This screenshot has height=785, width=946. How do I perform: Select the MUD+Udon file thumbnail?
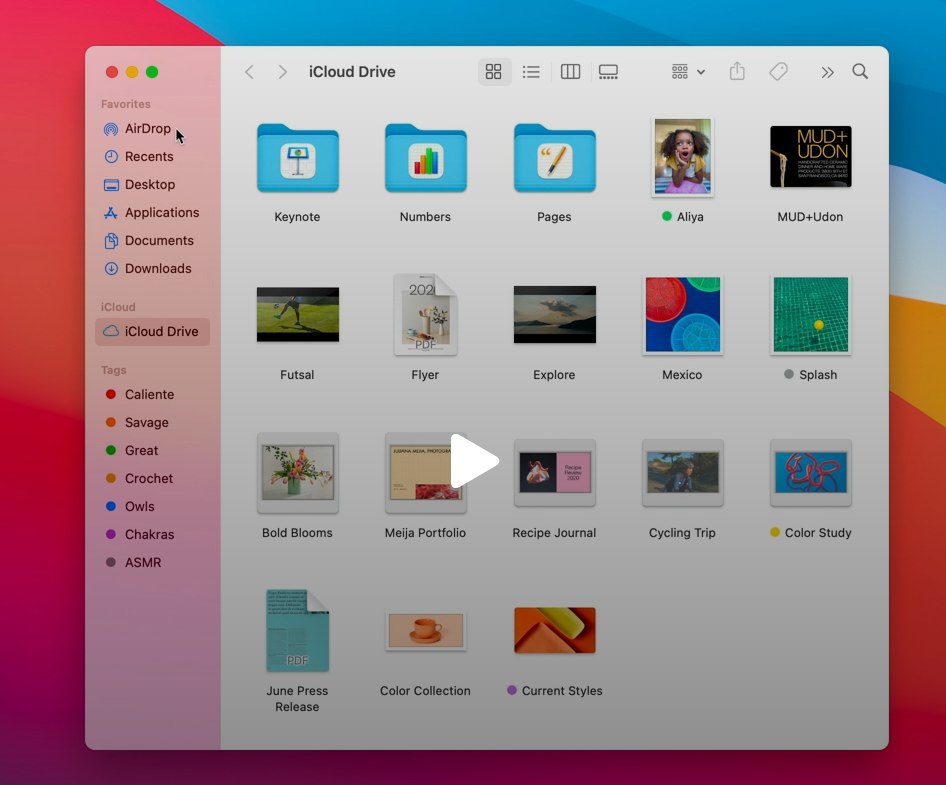coord(810,157)
